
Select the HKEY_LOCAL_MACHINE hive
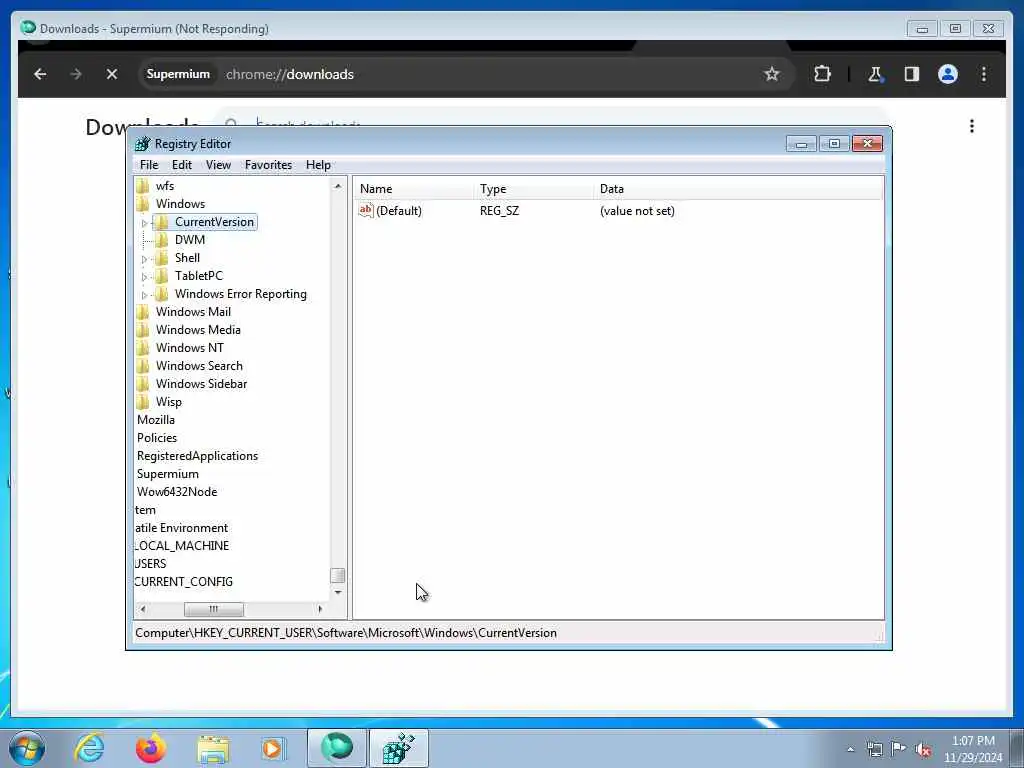coord(182,545)
